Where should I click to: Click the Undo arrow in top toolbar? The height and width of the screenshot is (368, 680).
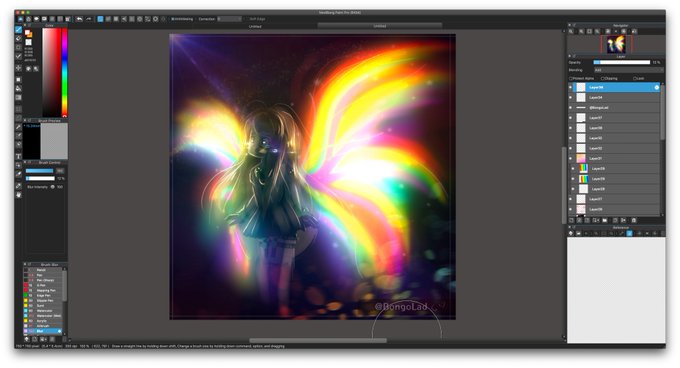click(x=79, y=19)
